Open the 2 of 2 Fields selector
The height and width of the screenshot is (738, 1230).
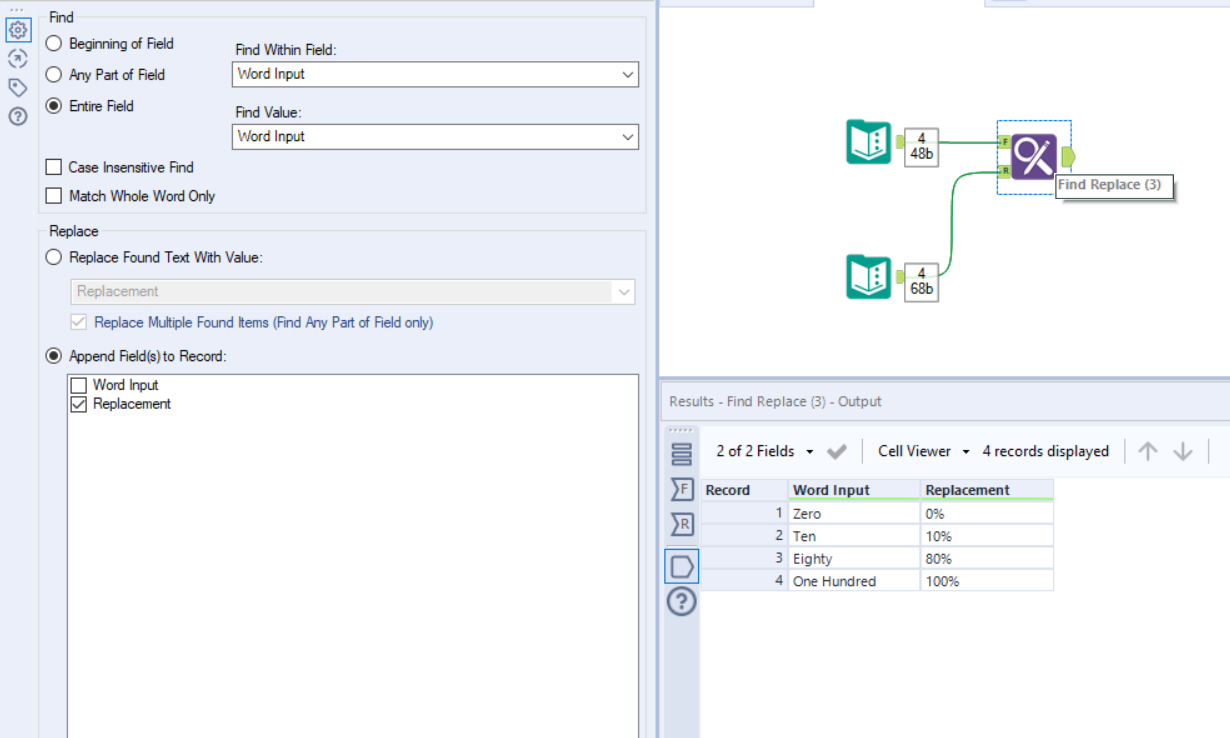click(x=764, y=451)
